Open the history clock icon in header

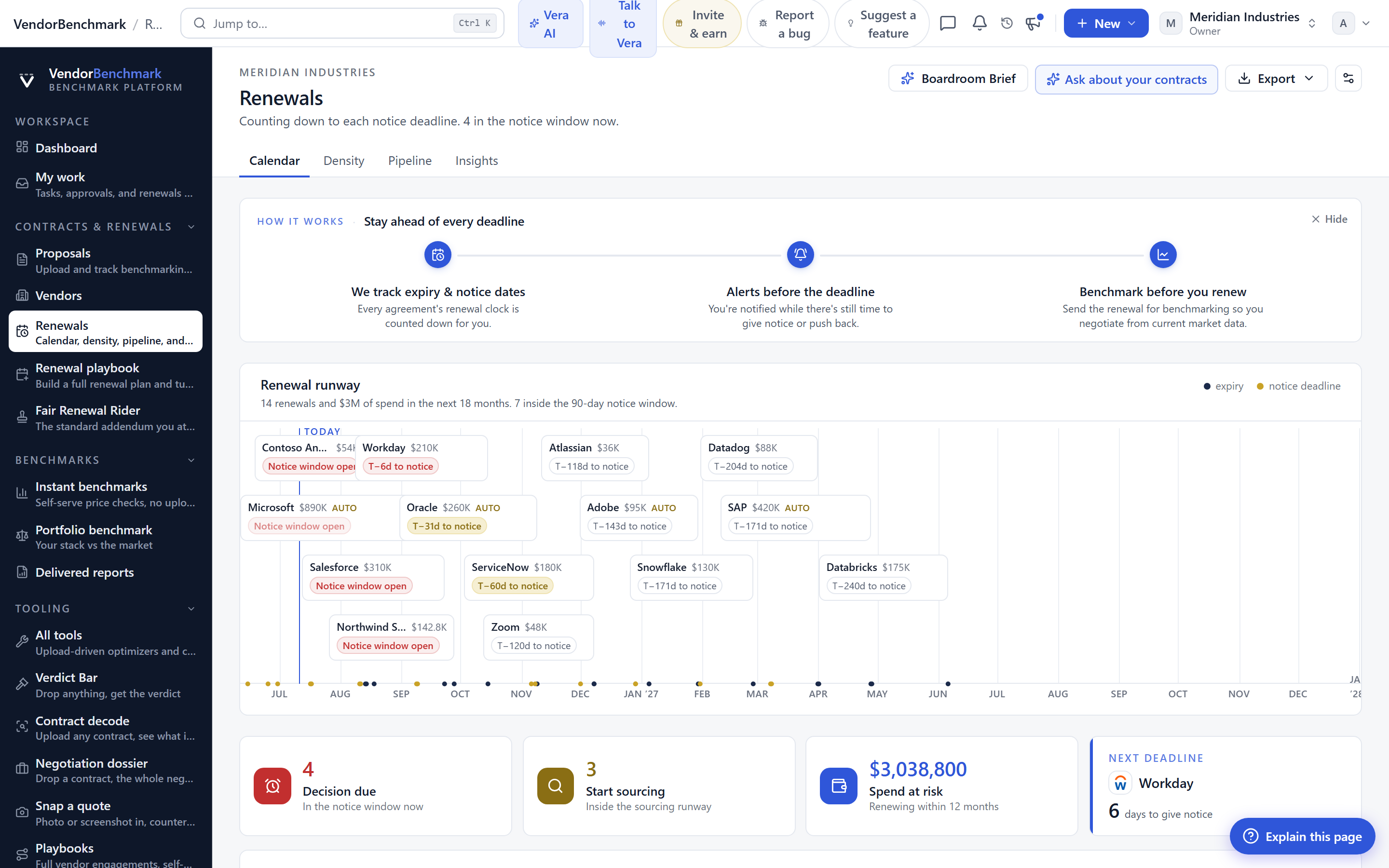tap(1007, 24)
